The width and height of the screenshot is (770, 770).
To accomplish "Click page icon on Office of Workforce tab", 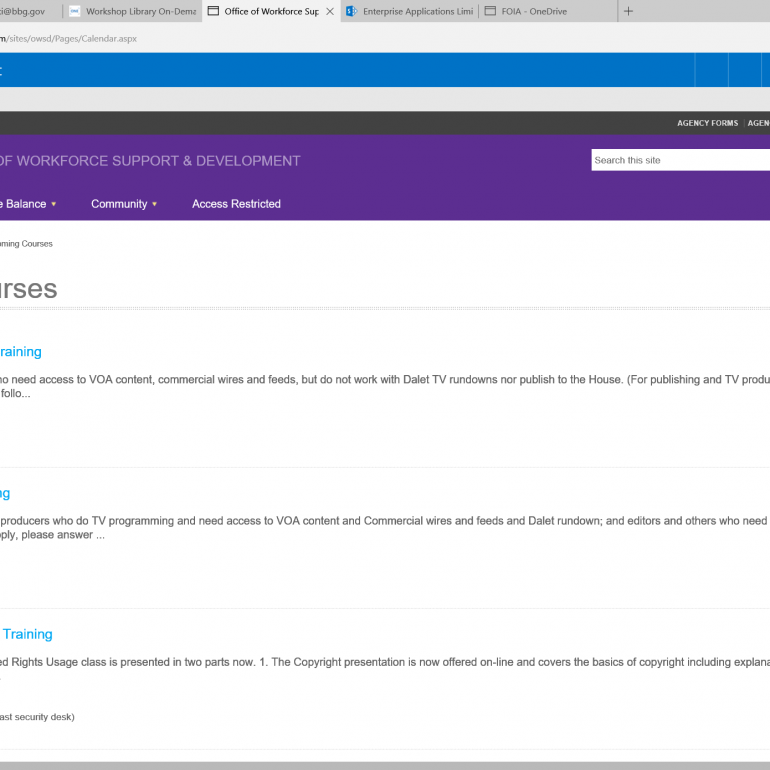I will pyautogui.click(x=213, y=11).
